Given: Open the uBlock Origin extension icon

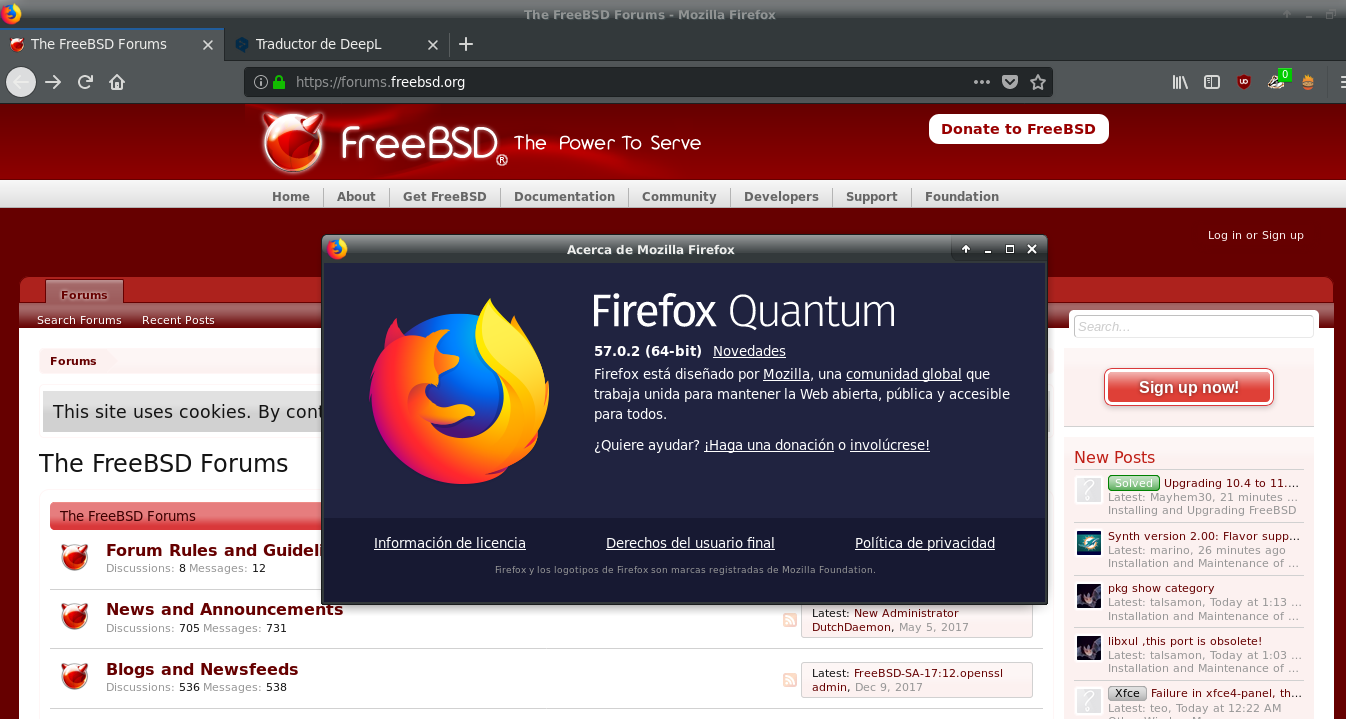Looking at the screenshot, I should tap(1244, 82).
